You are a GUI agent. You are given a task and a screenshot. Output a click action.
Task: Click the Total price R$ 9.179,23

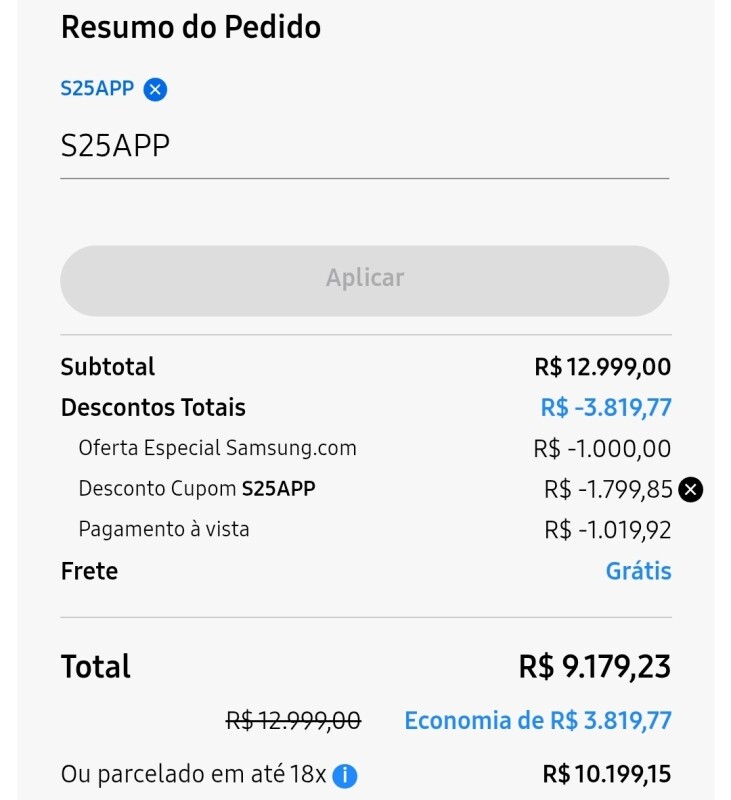point(594,666)
